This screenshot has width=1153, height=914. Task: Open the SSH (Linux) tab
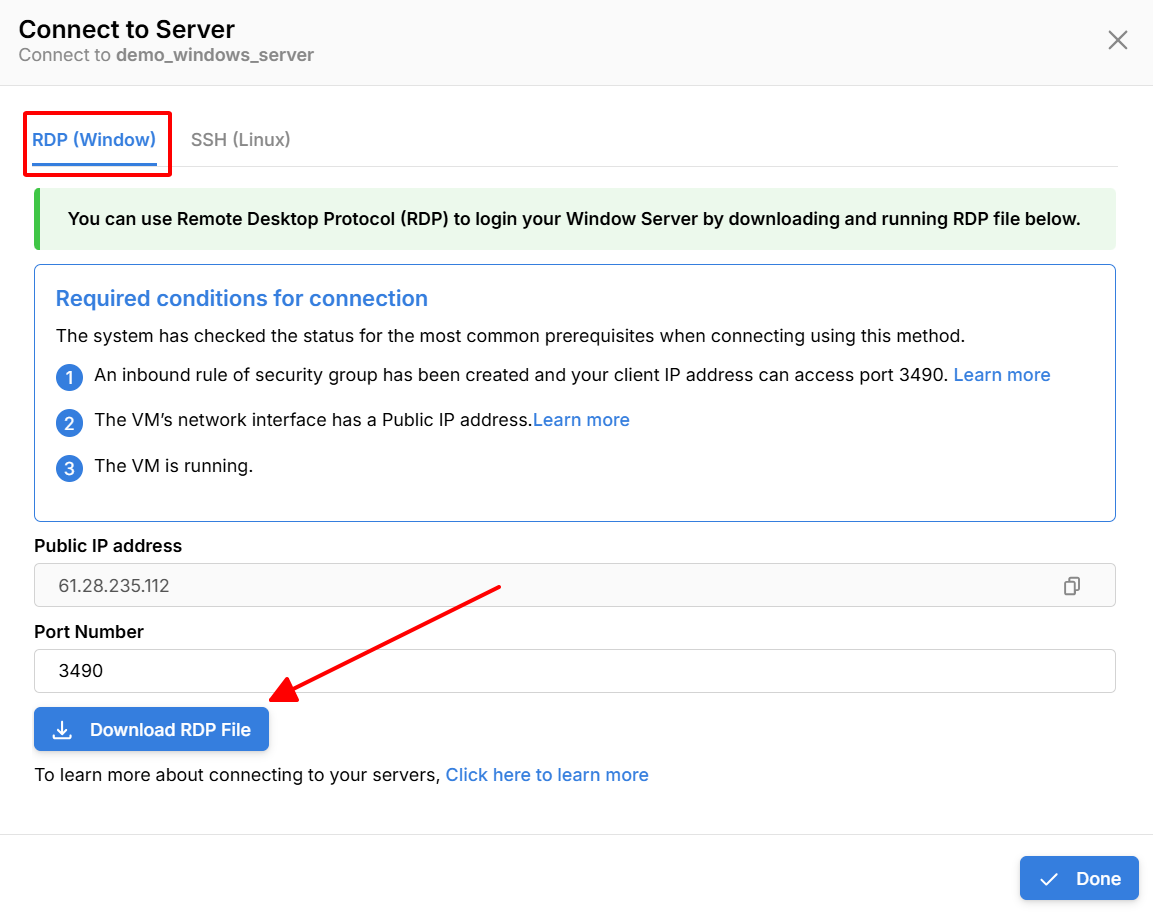pyautogui.click(x=240, y=140)
